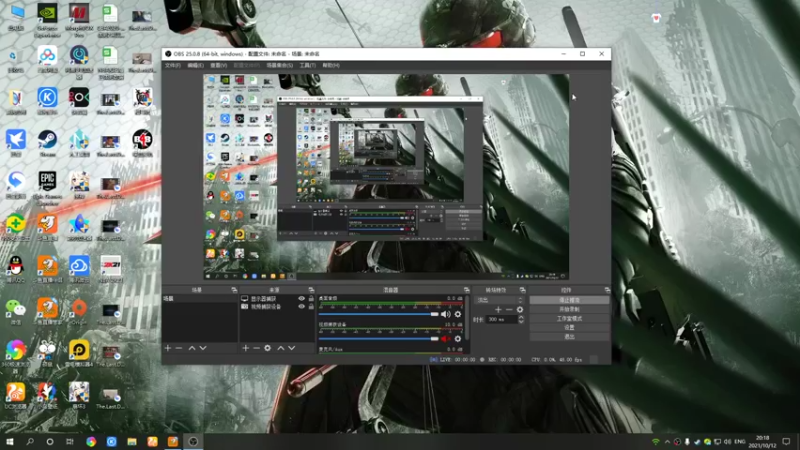The height and width of the screenshot is (450, 800).
Task: Unmute the 视频捕获设备 red speaker
Action: (x=445, y=339)
